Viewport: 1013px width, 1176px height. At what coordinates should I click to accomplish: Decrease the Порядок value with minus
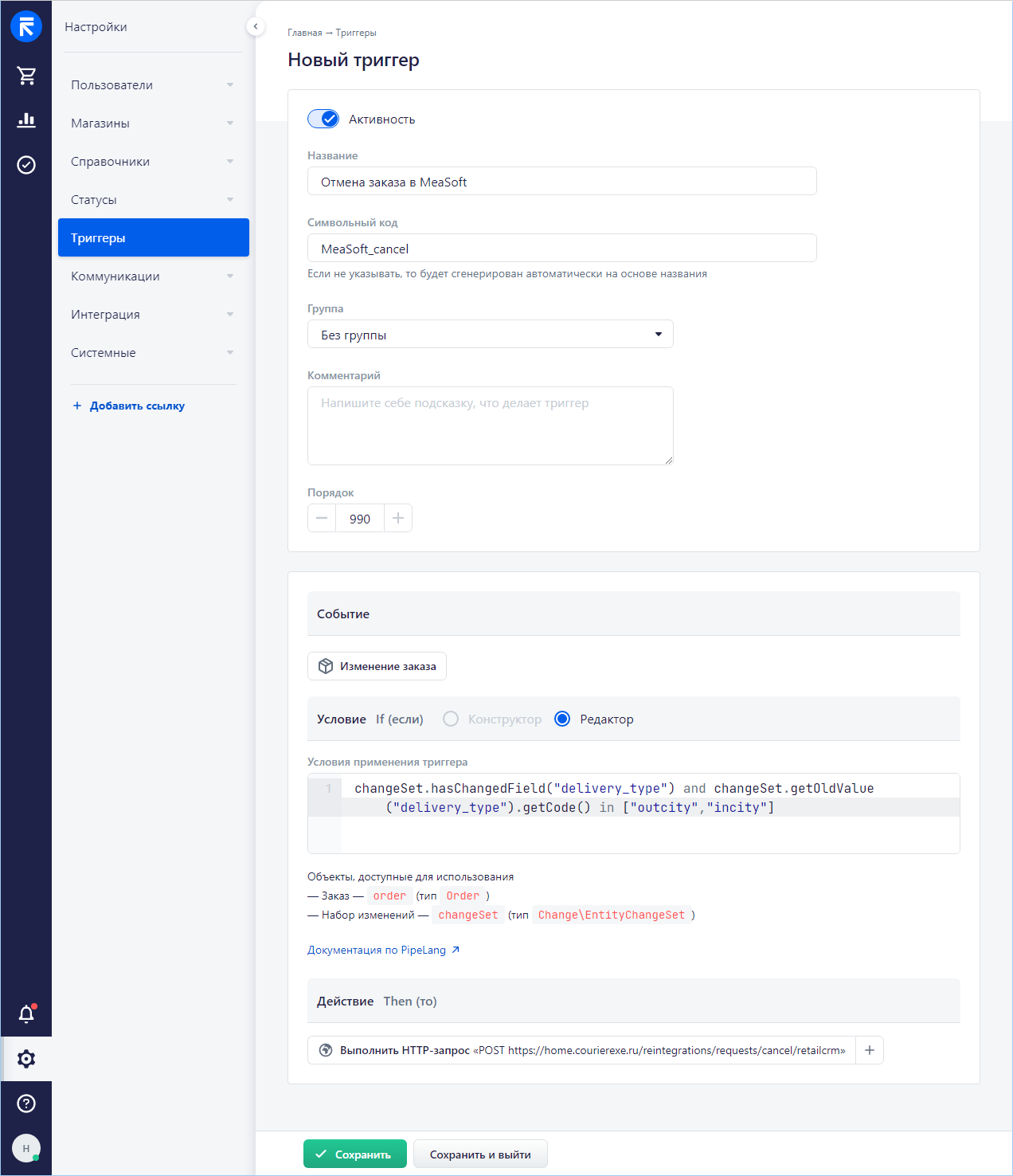[322, 518]
